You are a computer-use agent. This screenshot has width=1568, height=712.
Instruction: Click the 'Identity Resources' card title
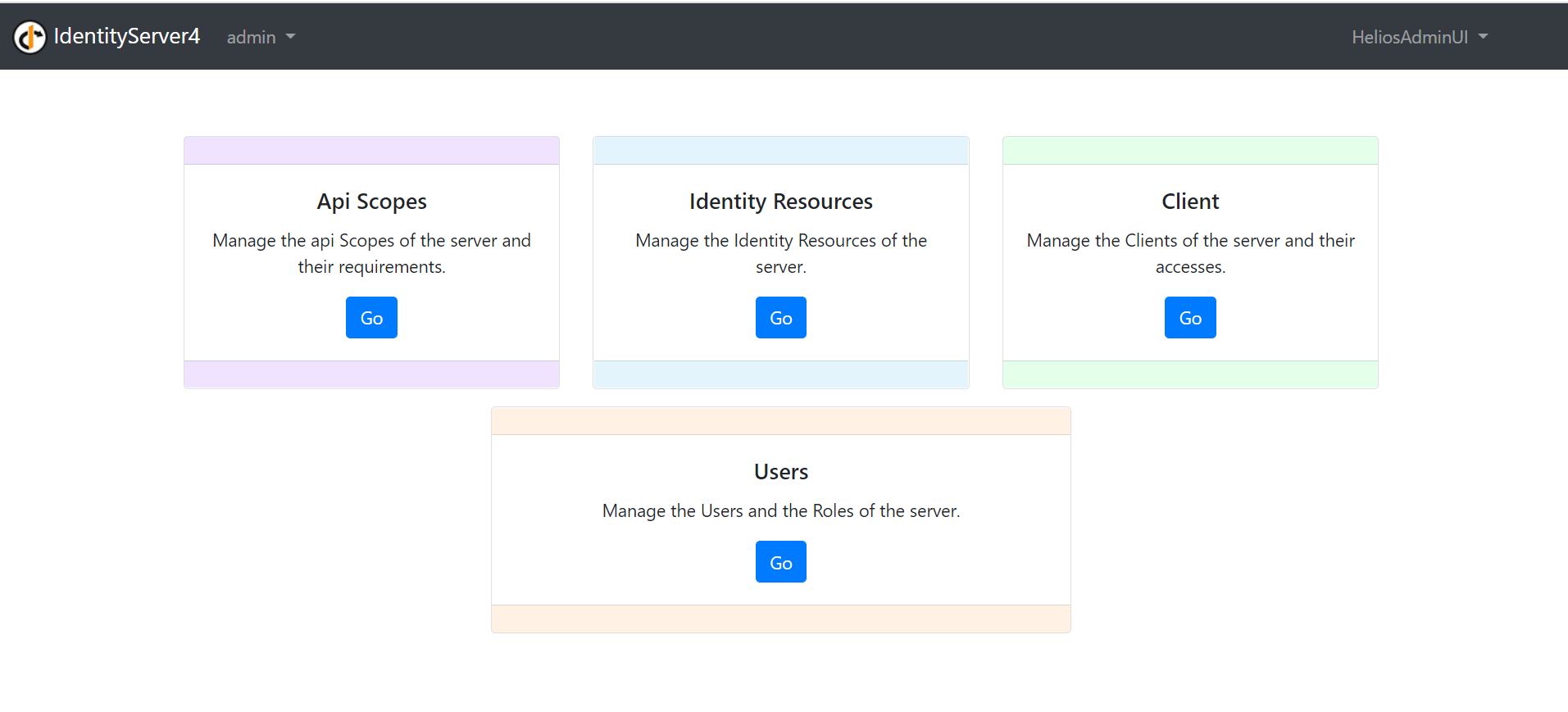[x=781, y=202]
